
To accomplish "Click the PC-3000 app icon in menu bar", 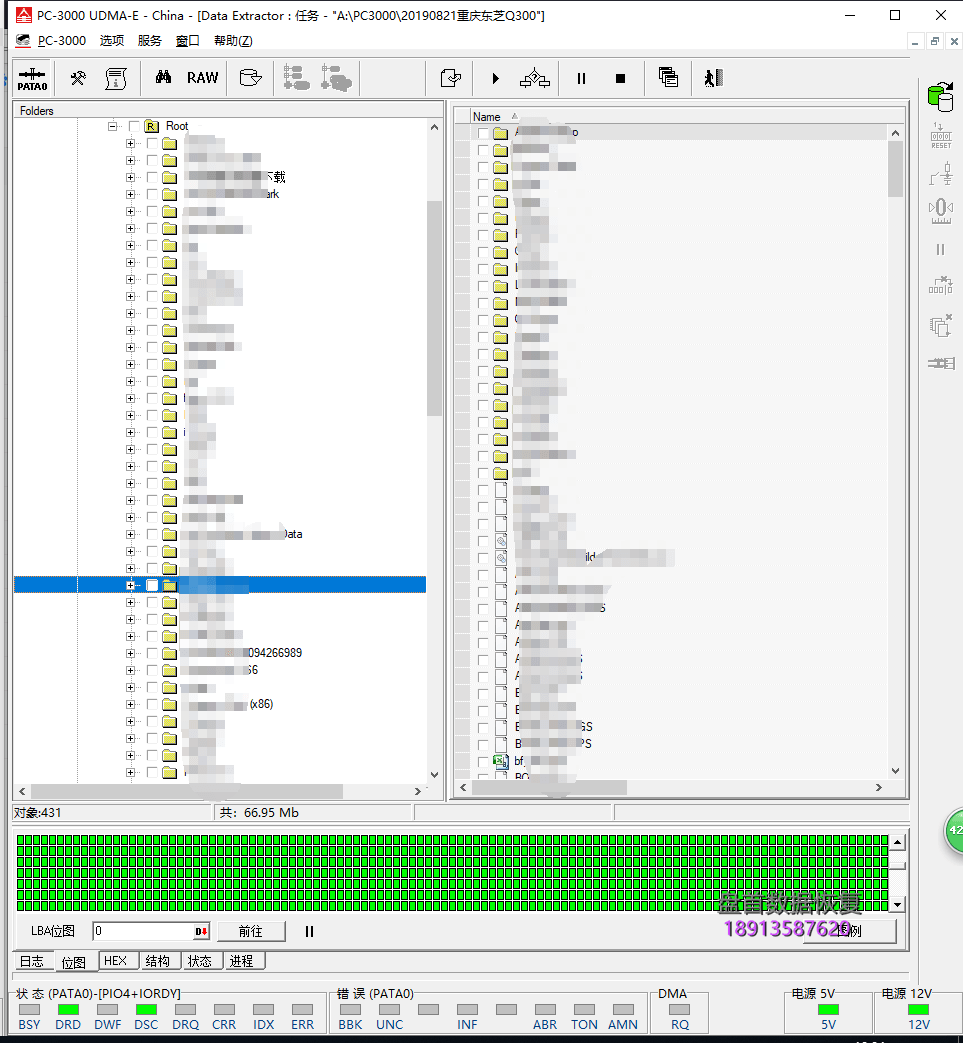I will (23, 41).
